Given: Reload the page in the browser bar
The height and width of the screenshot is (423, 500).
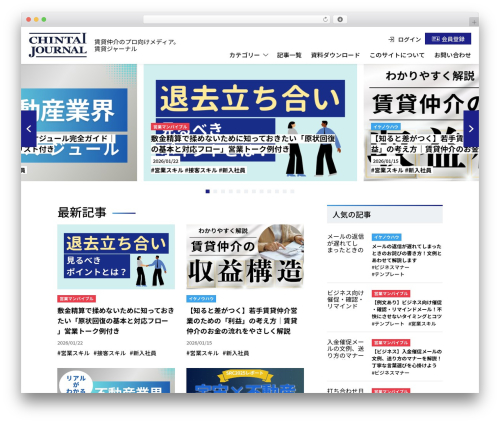Looking at the screenshot, I should 325,19.
